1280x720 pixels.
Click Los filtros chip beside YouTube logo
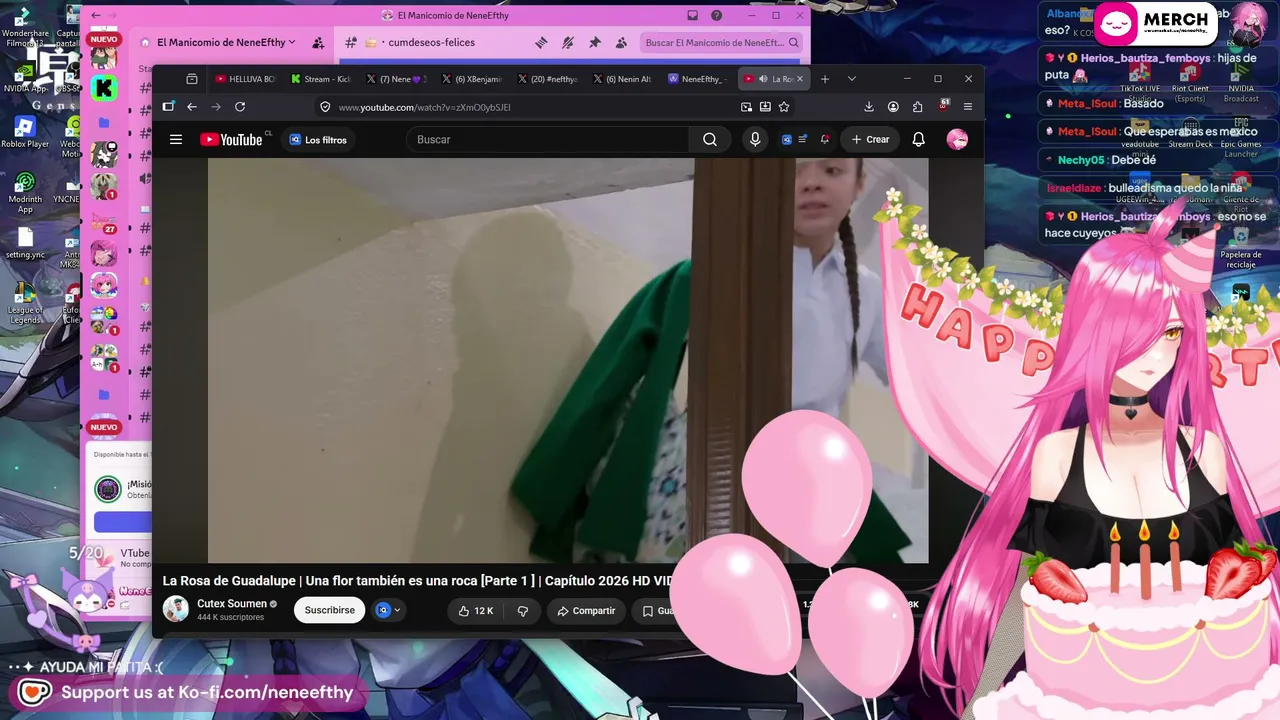click(318, 140)
